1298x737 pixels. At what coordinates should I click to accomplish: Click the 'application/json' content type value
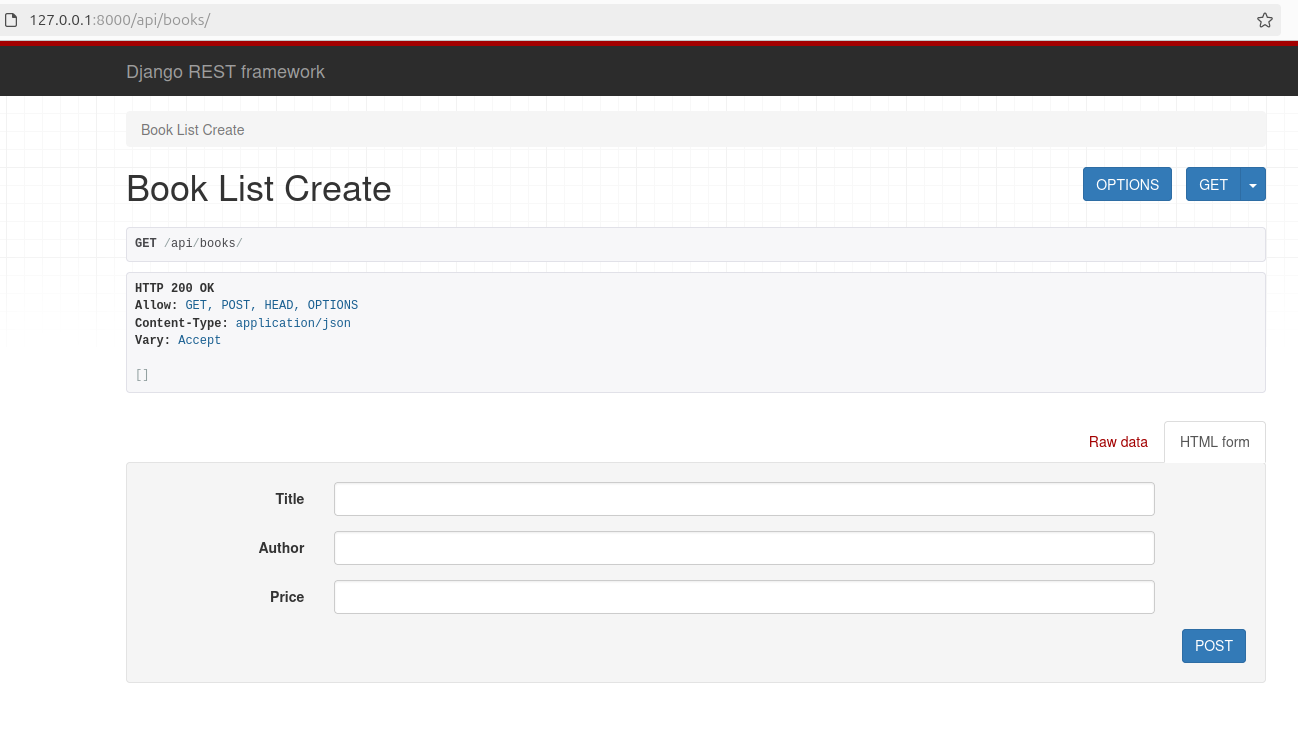click(x=293, y=323)
